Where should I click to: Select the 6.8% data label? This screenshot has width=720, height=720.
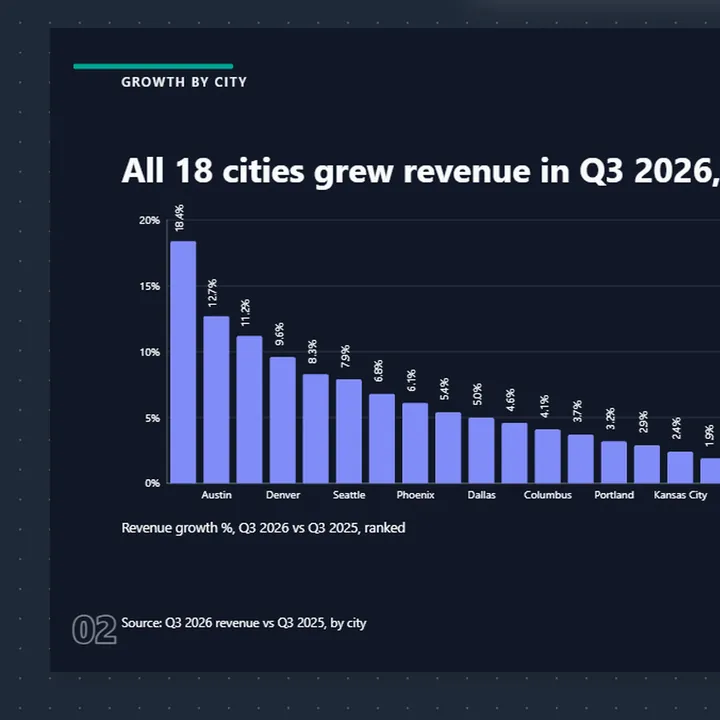click(378, 371)
